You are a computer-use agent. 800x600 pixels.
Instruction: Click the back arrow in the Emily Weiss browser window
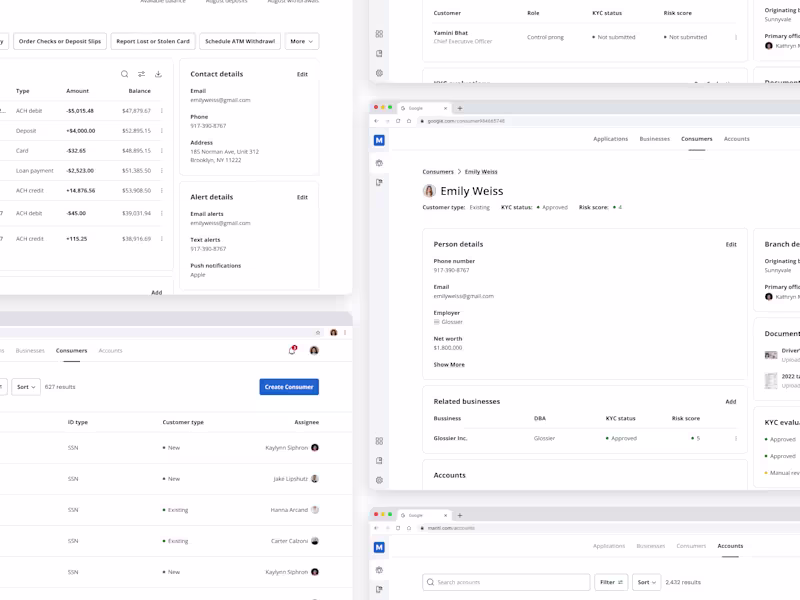pyautogui.click(x=377, y=121)
